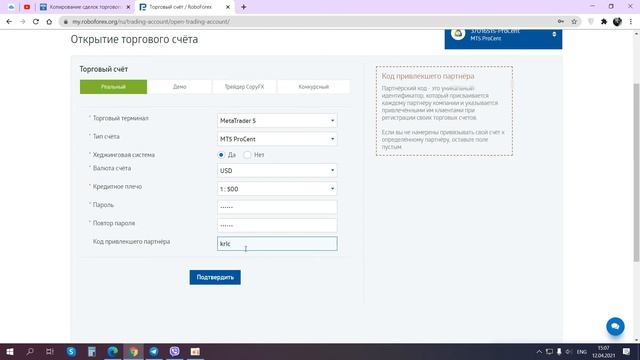Open the taskbar clock and date
Screen dimensions: 640x360
[x=603, y=352]
